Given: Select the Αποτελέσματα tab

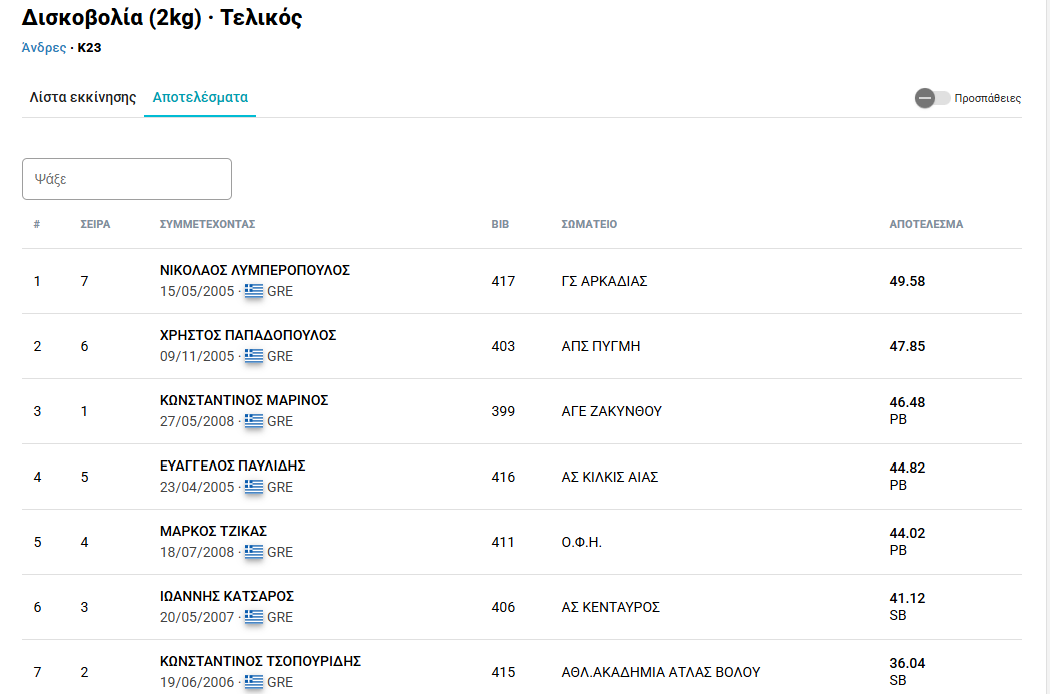Looking at the screenshot, I should tap(200, 97).
